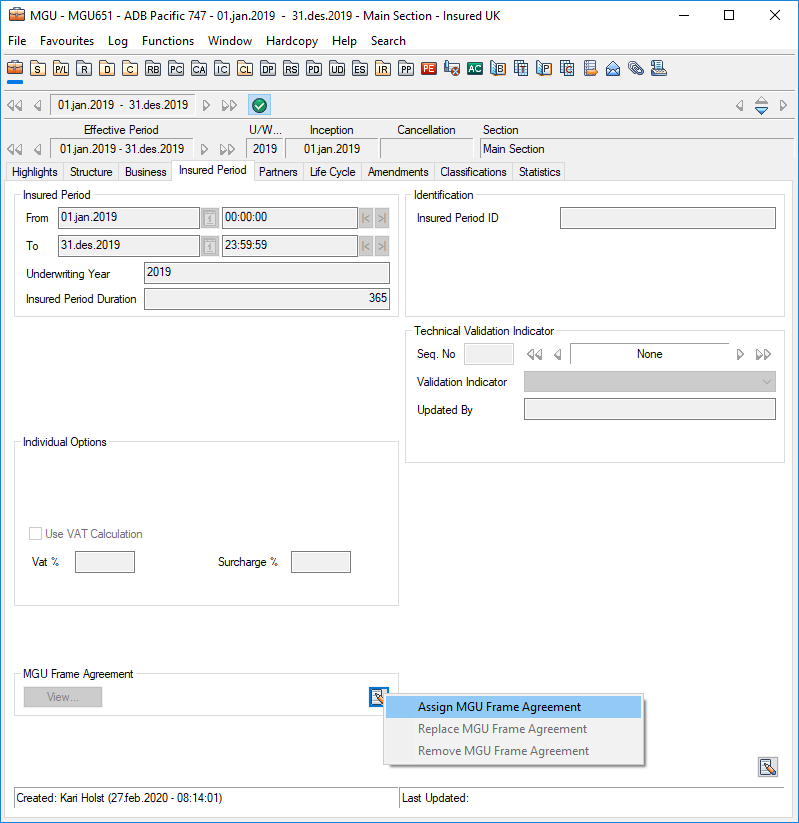Open the Hardcopy menu

tap(292, 41)
